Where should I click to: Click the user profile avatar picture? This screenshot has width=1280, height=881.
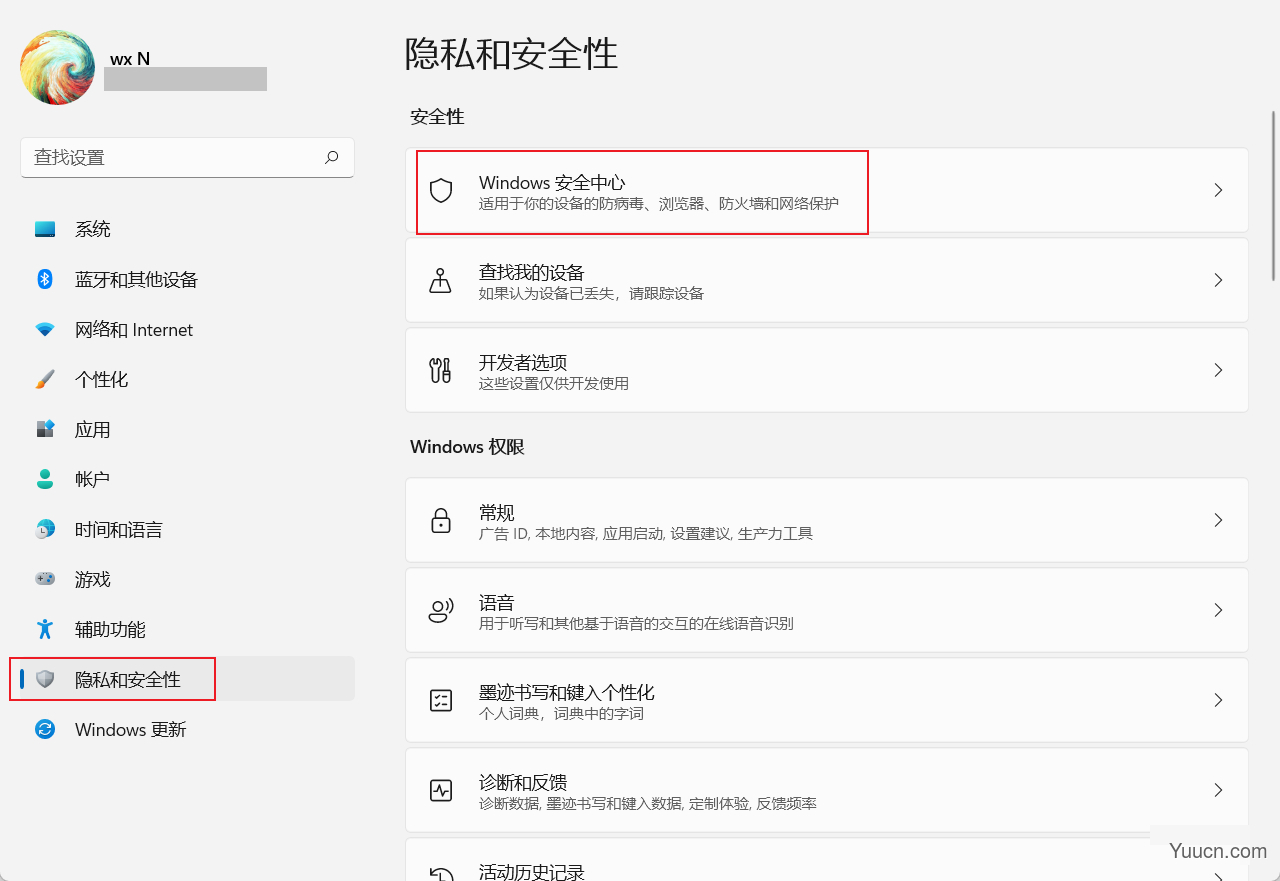click(x=57, y=67)
